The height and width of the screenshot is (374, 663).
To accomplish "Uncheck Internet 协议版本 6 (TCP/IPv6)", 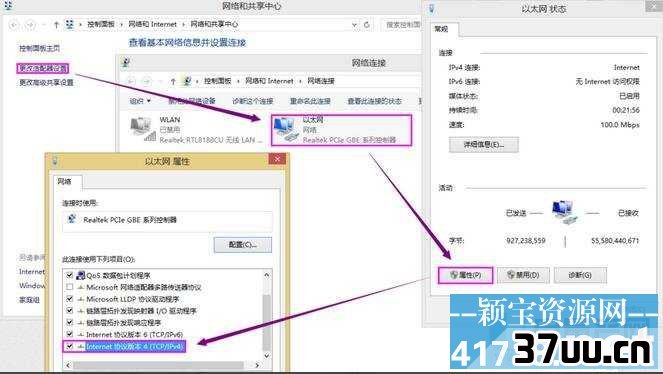I will pos(70,334).
